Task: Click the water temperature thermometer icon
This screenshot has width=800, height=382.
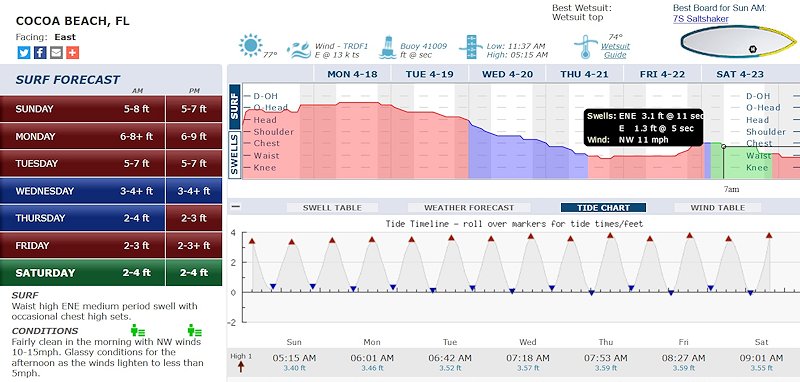Action: coord(585,47)
